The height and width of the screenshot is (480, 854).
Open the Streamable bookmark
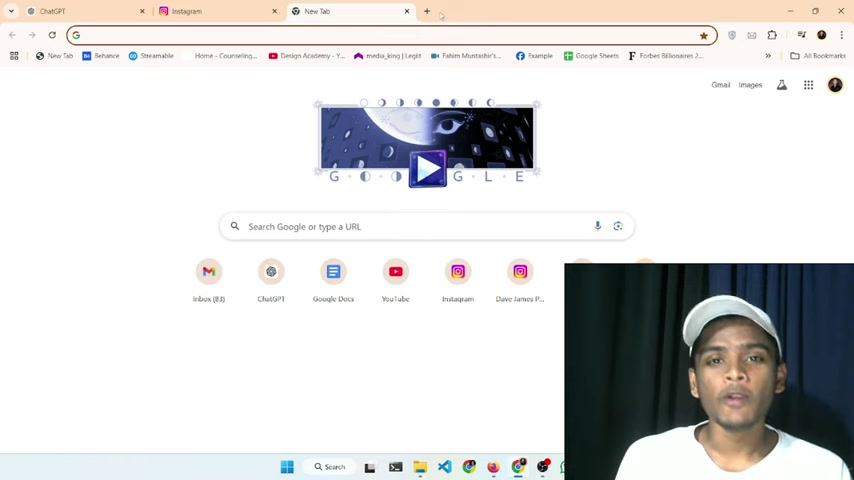151,56
